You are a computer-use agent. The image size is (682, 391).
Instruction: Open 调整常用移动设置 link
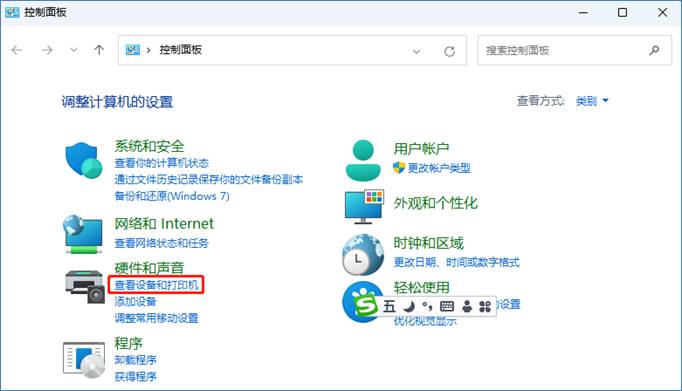(156, 318)
